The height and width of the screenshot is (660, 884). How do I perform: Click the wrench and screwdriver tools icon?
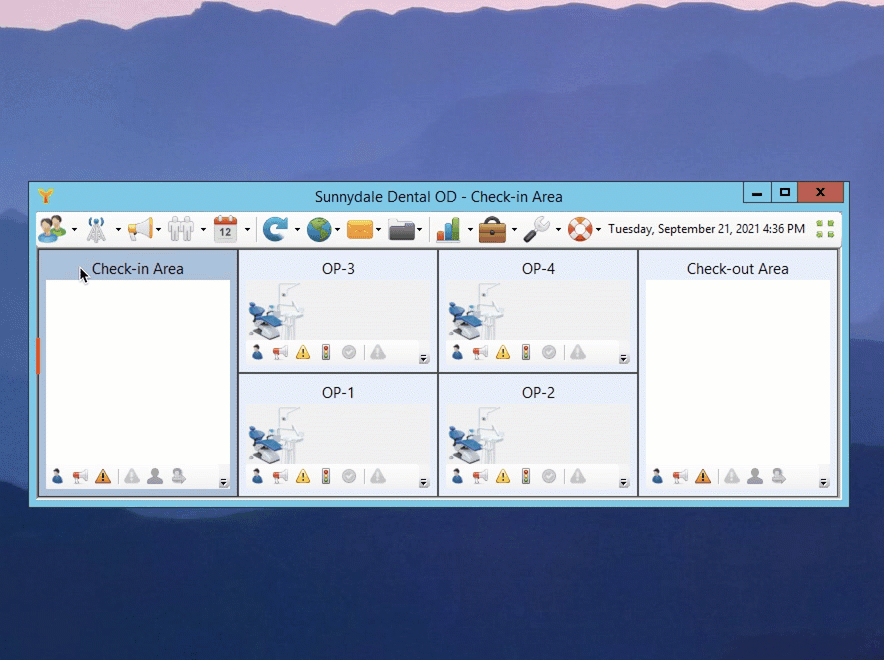click(x=537, y=229)
